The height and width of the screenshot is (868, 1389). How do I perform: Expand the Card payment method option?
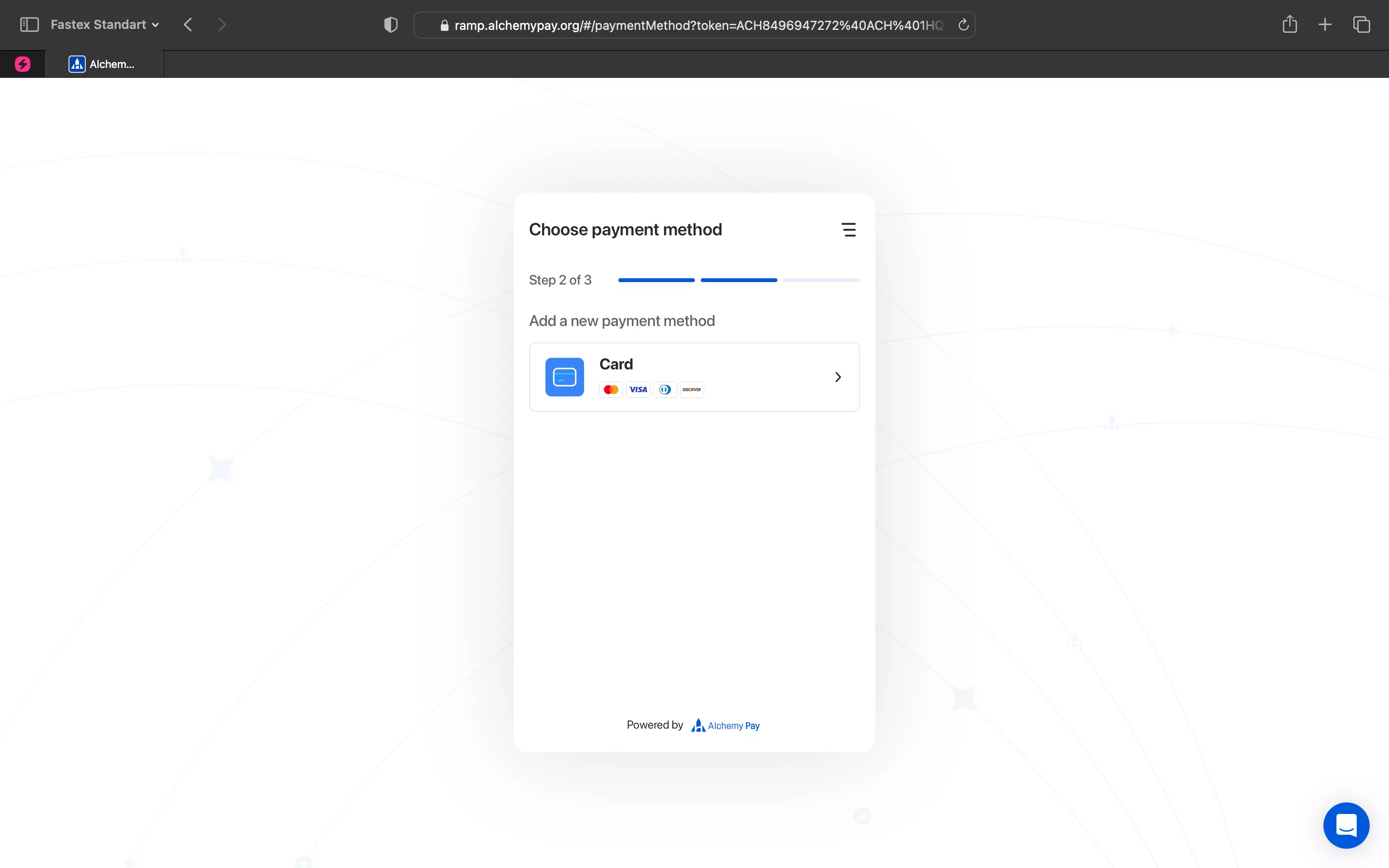(x=694, y=377)
